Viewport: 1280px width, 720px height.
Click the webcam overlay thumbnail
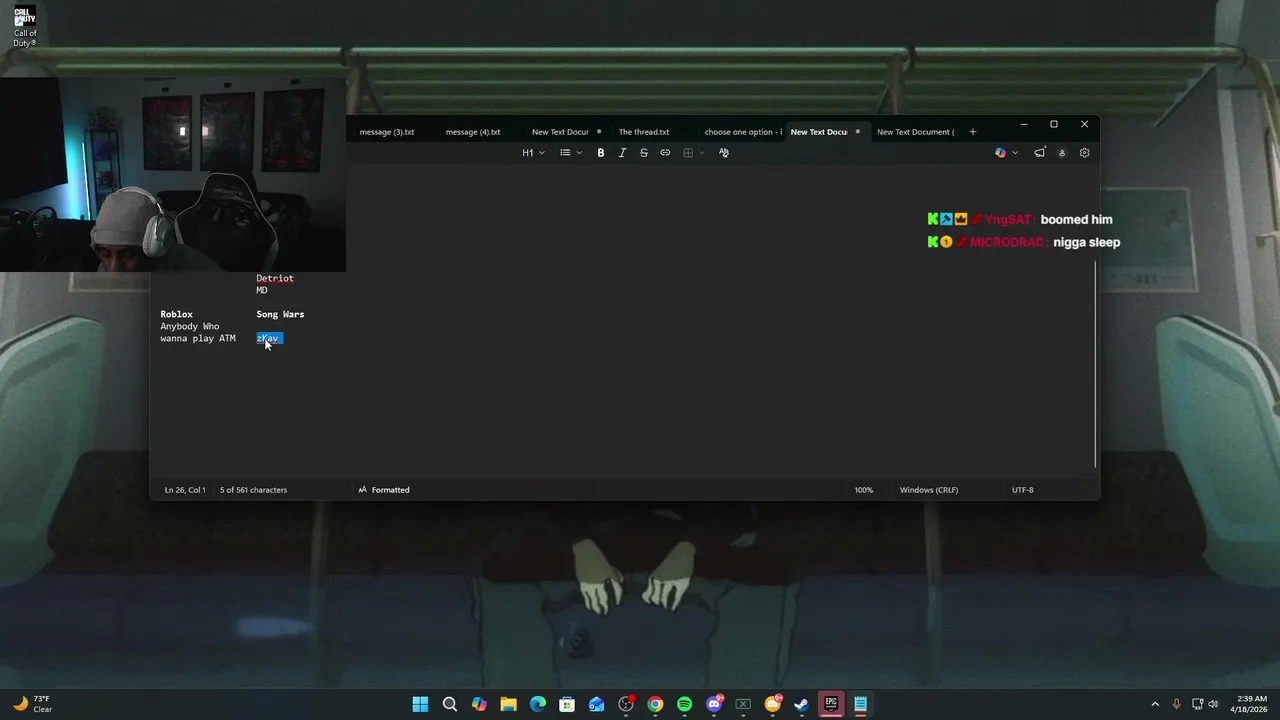coord(173,174)
